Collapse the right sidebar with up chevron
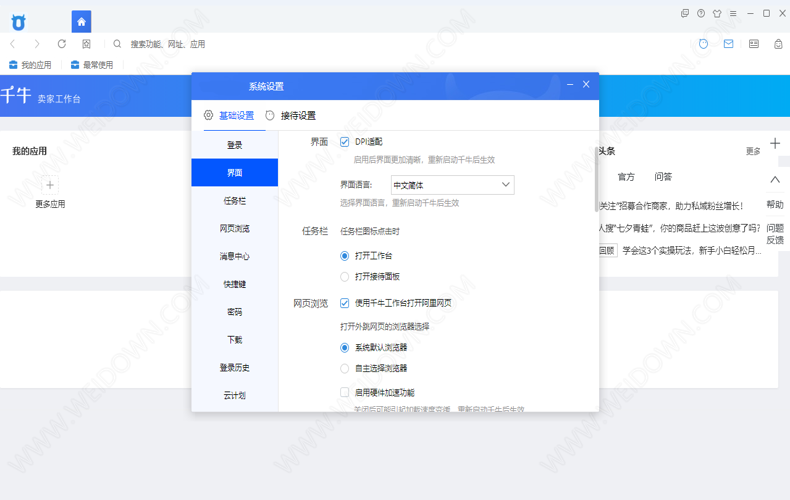This screenshot has width=790, height=500. (775, 179)
